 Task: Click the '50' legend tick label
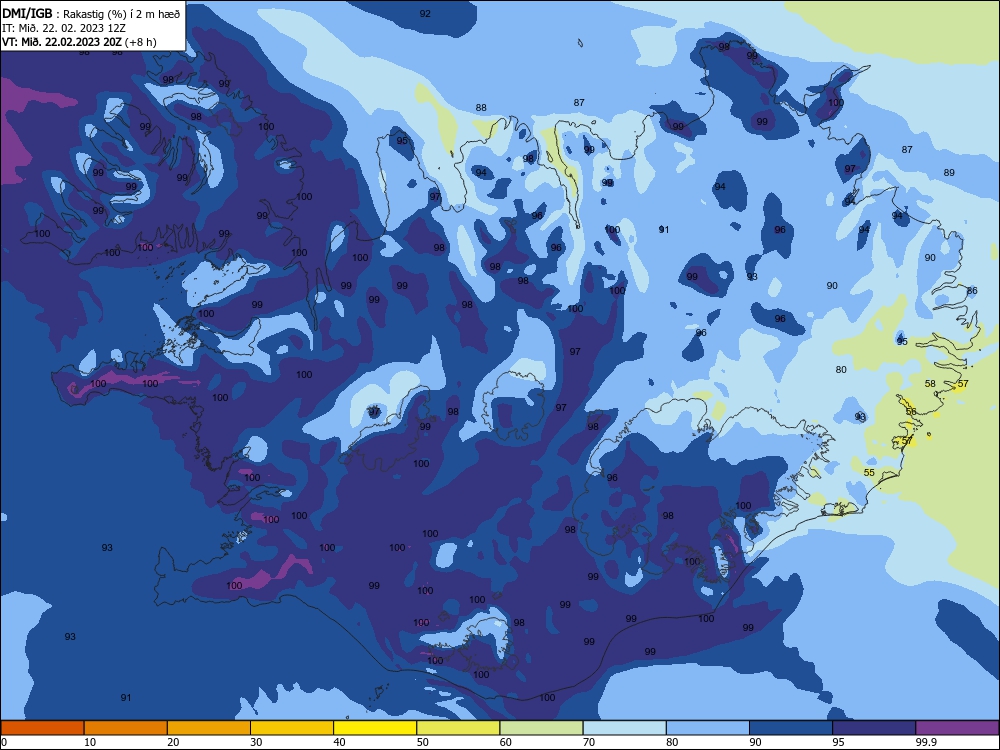(423, 742)
